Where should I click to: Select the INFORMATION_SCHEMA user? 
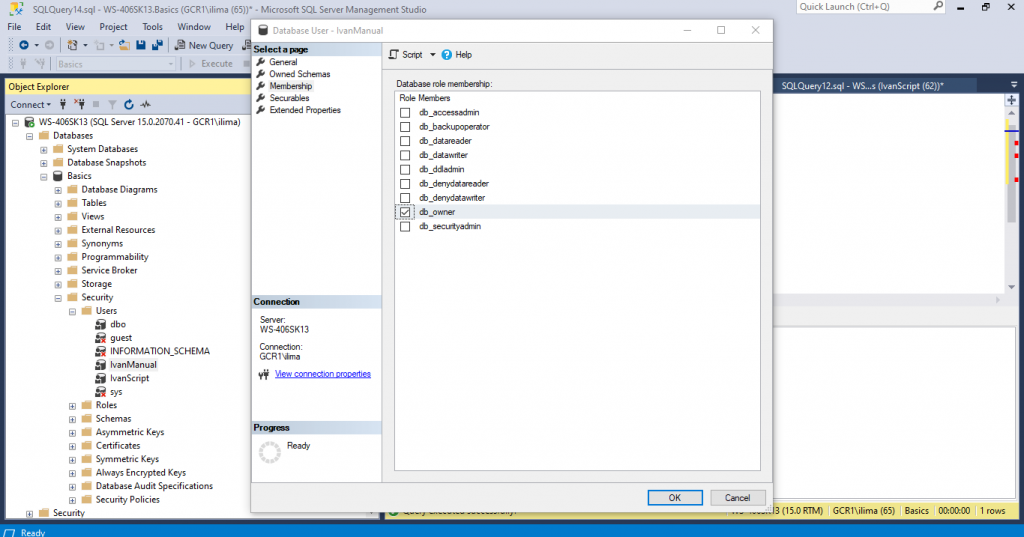[160, 351]
